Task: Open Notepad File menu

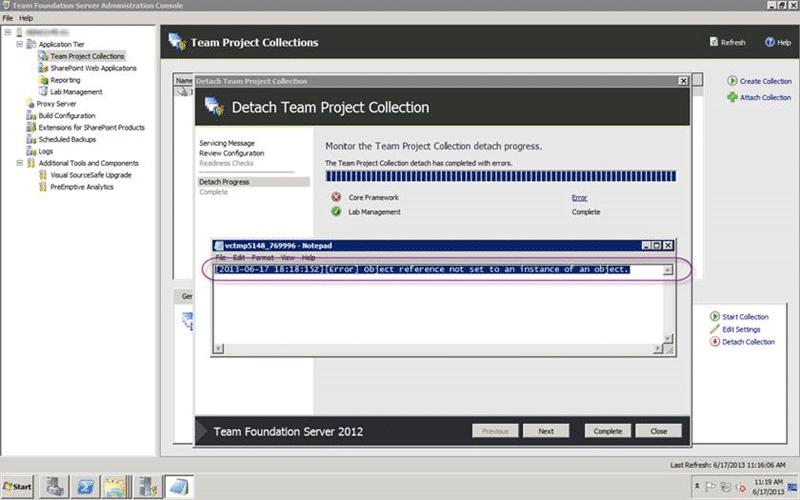Action: pos(220,258)
